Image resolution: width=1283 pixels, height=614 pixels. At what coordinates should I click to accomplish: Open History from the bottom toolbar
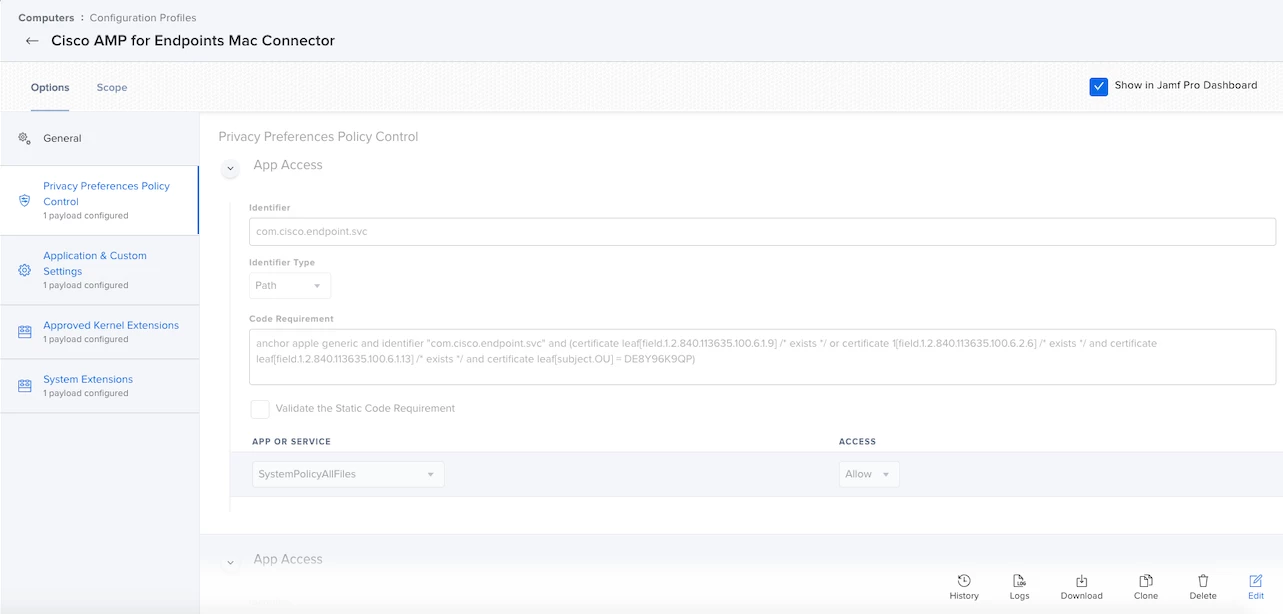(x=964, y=587)
